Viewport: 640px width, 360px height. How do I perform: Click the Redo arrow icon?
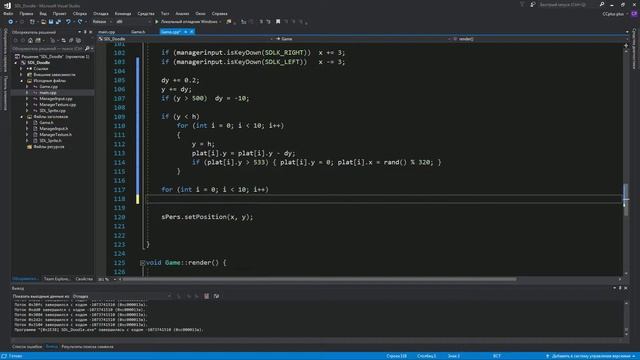tap(80, 22)
